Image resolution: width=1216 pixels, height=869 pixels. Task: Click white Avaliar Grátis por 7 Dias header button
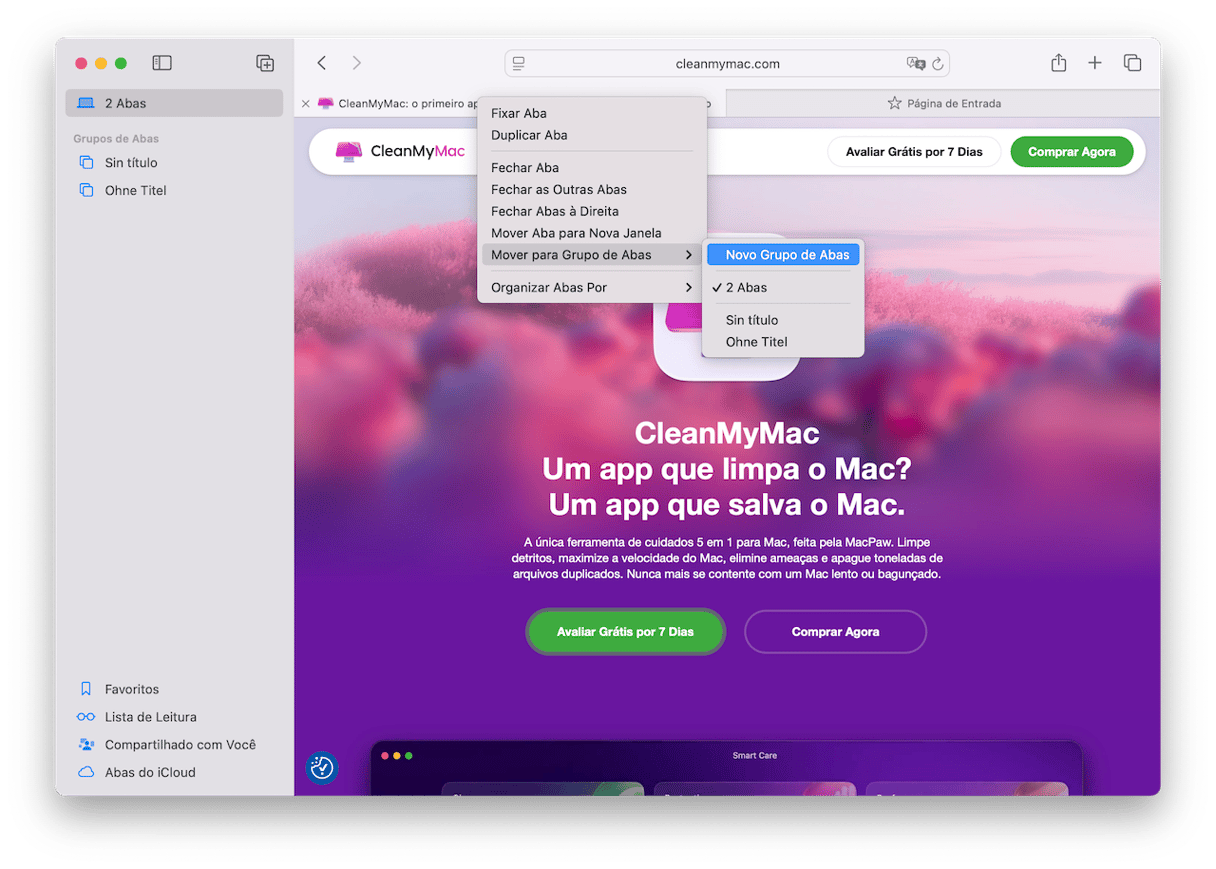914,152
